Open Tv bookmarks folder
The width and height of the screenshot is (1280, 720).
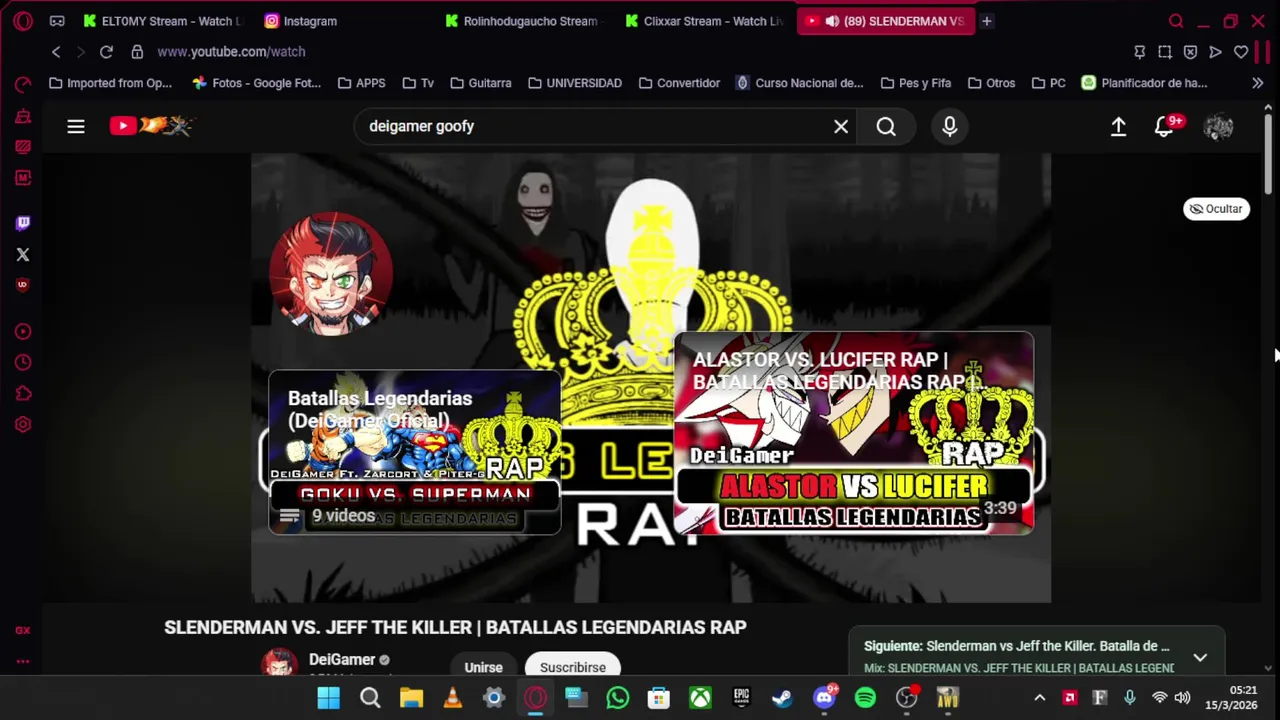[418, 83]
